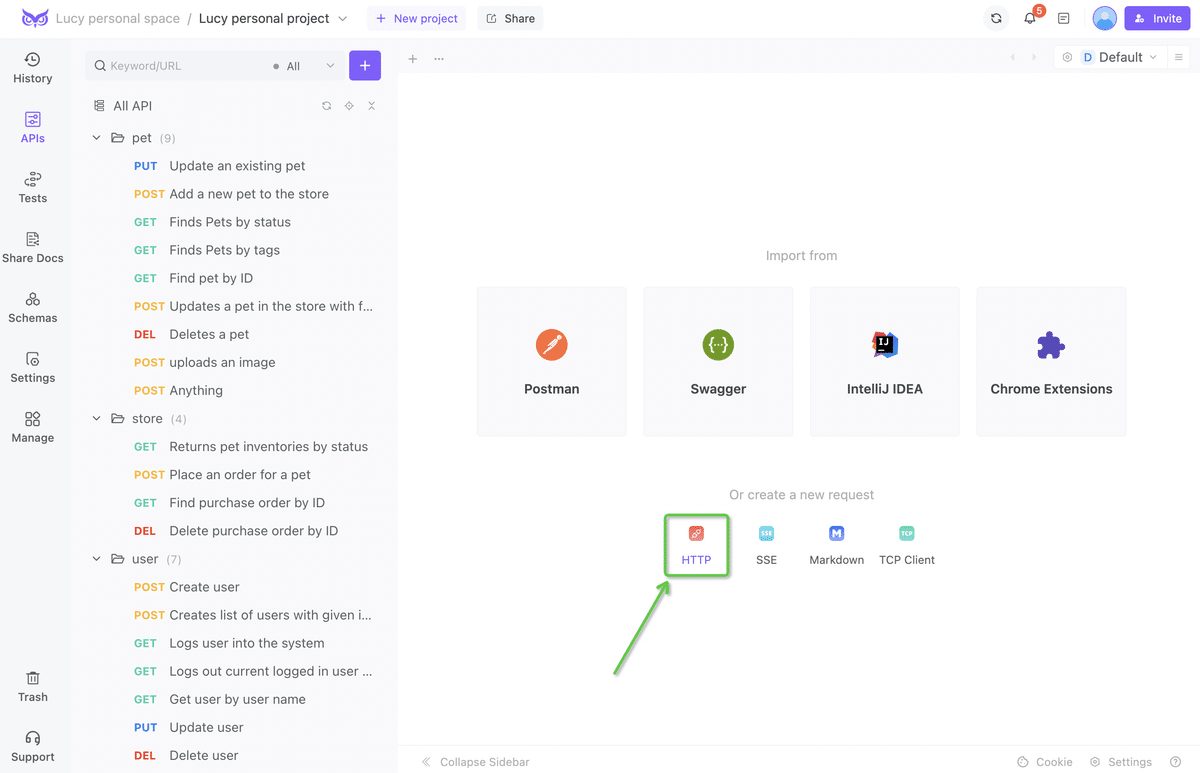Open Support from sidebar
This screenshot has width=1200, height=773.
(33, 747)
